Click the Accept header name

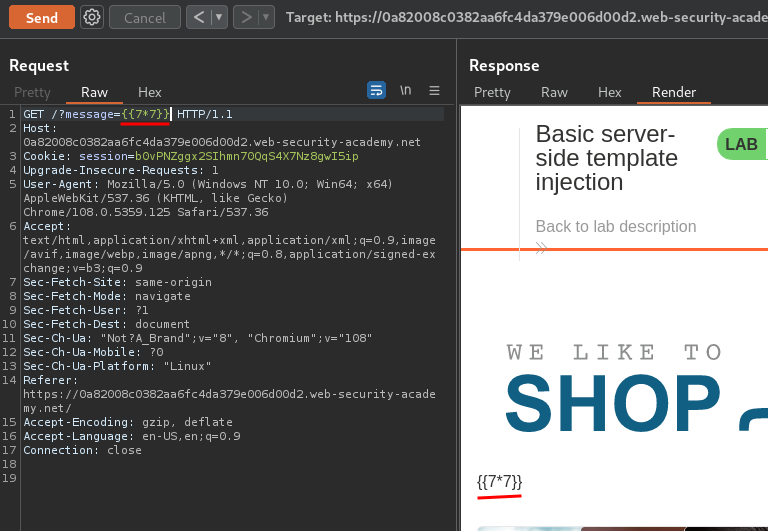point(47,226)
